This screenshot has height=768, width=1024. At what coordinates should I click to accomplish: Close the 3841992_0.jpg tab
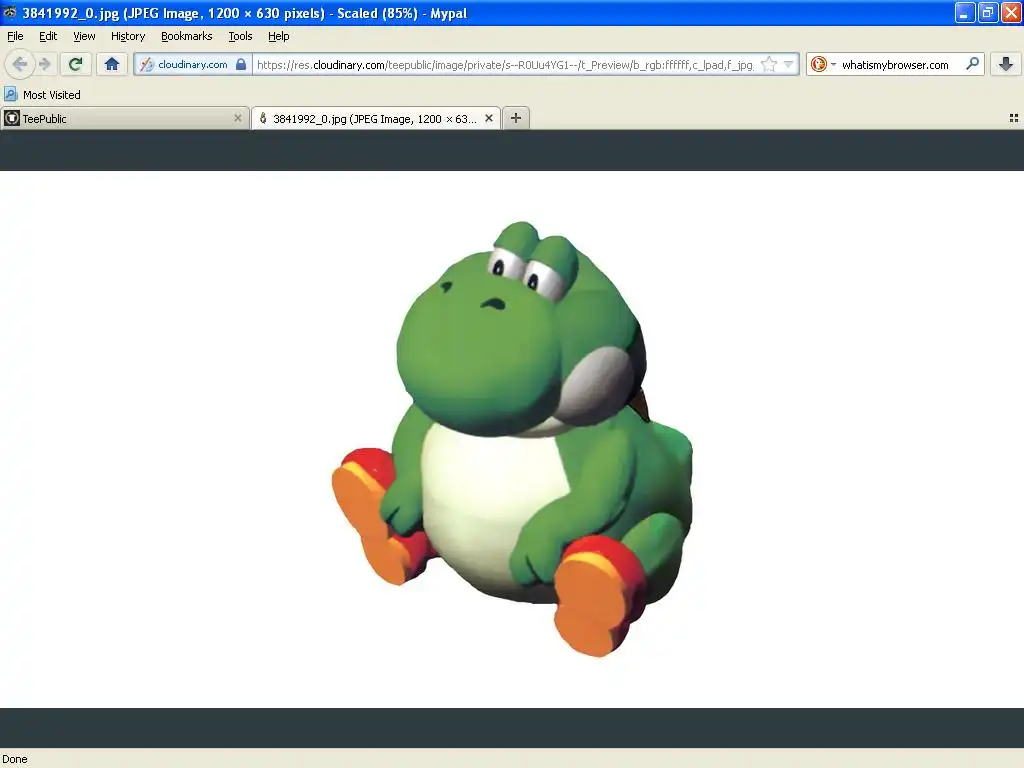pyautogui.click(x=488, y=118)
